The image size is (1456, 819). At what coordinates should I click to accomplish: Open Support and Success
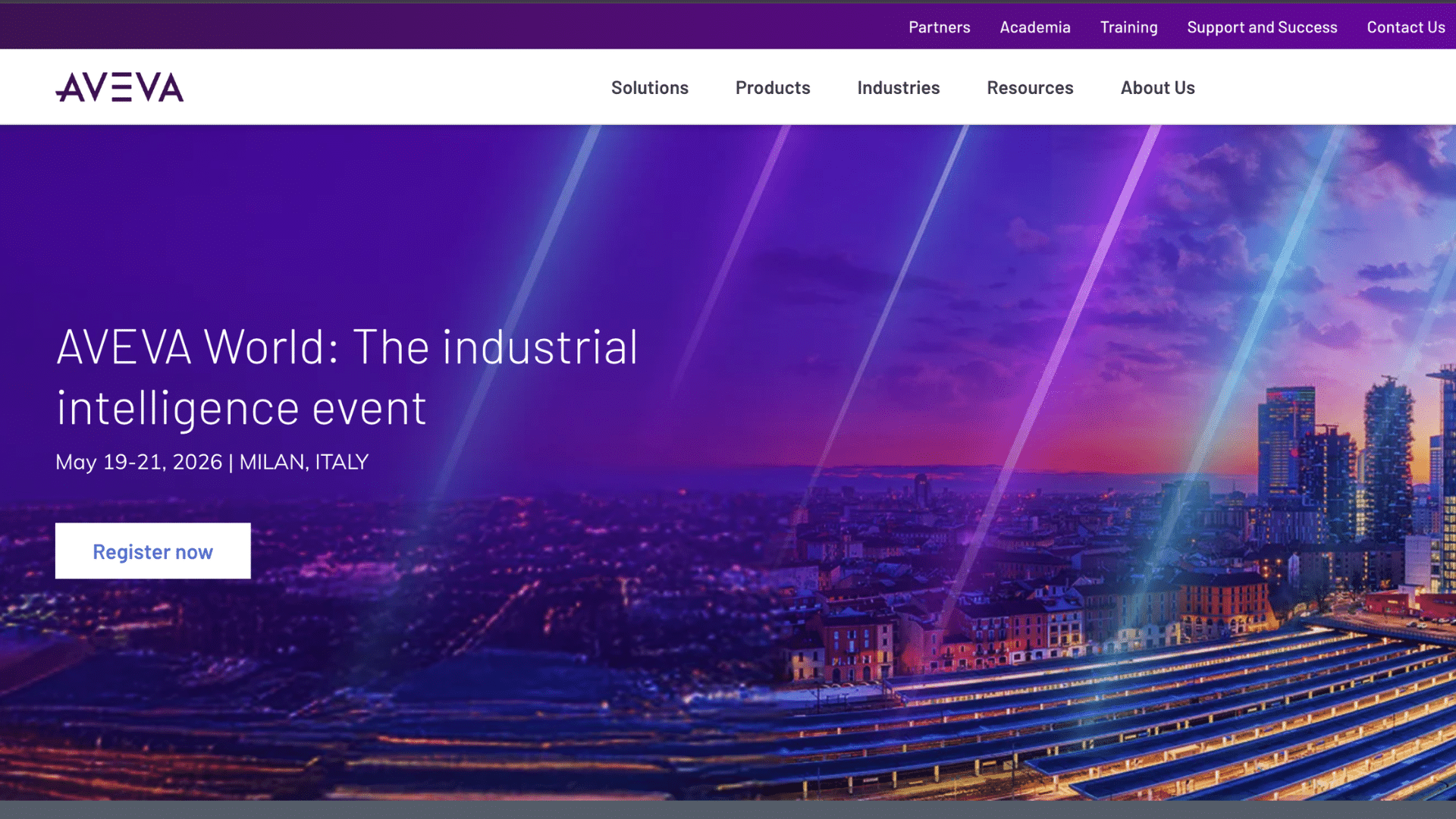click(1262, 27)
